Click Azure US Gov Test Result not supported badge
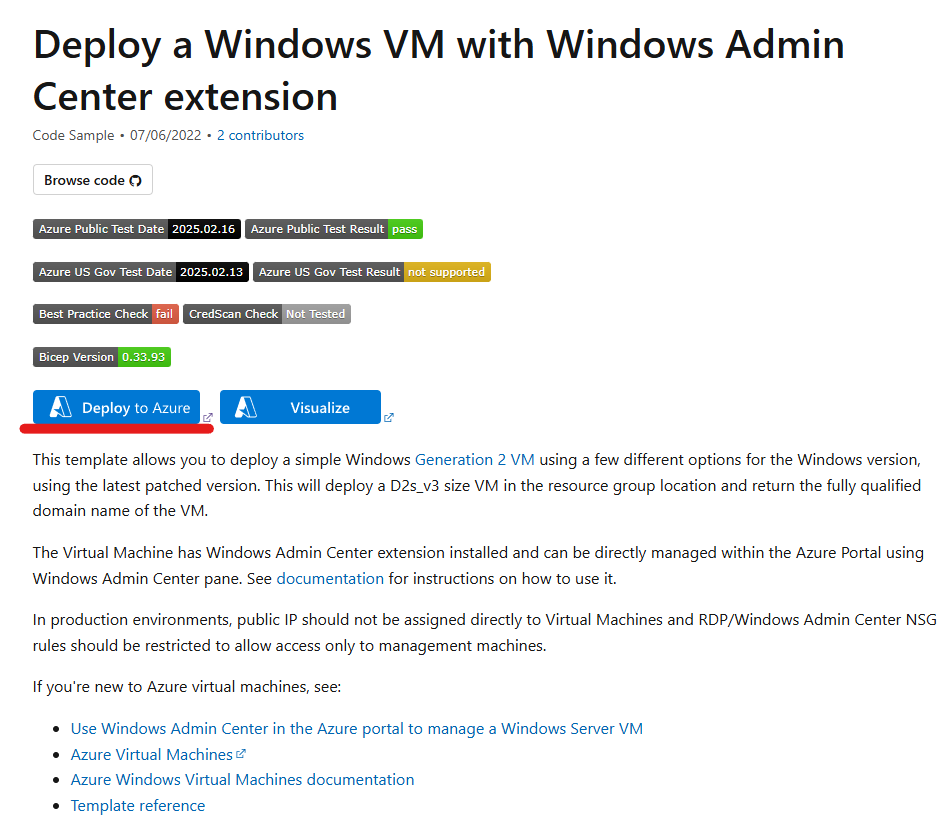Screen dimensions: 942x817 (372, 272)
